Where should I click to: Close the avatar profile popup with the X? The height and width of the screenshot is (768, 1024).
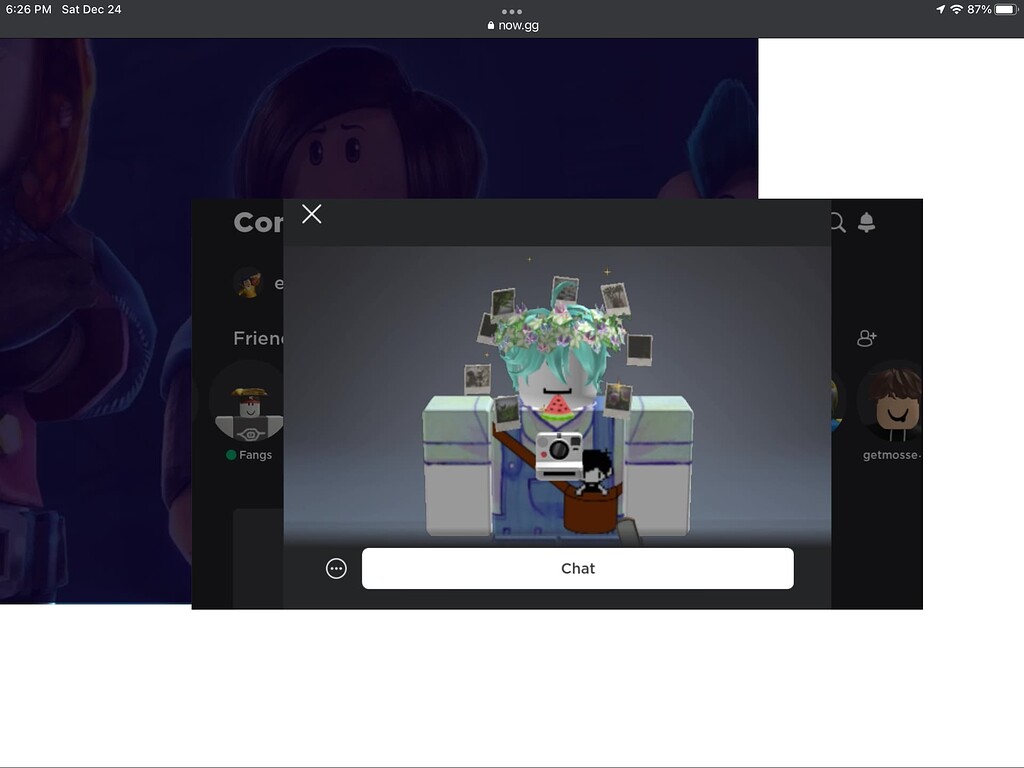pyautogui.click(x=312, y=214)
